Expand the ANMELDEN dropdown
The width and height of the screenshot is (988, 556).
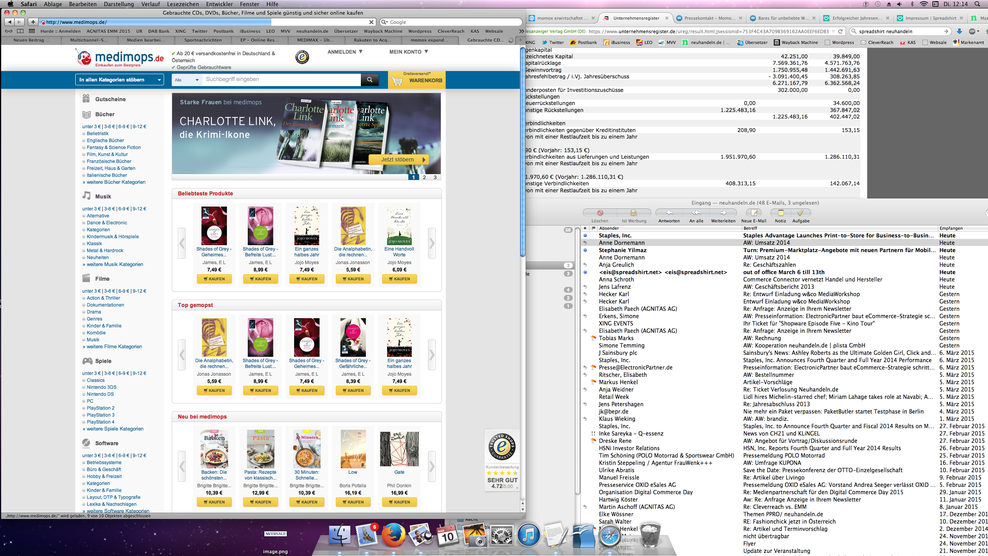point(345,52)
